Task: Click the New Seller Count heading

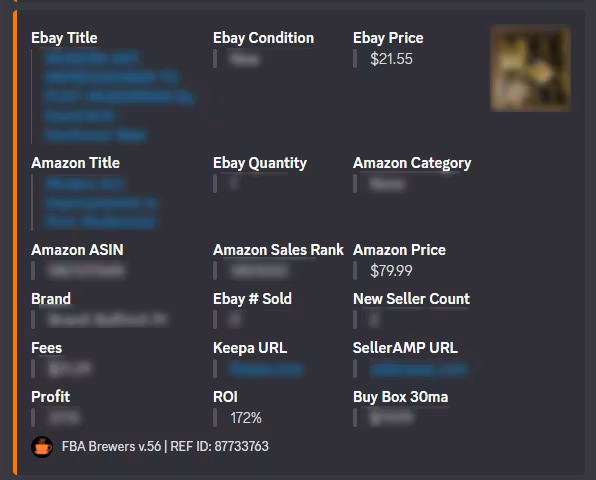Action: click(411, 299)
